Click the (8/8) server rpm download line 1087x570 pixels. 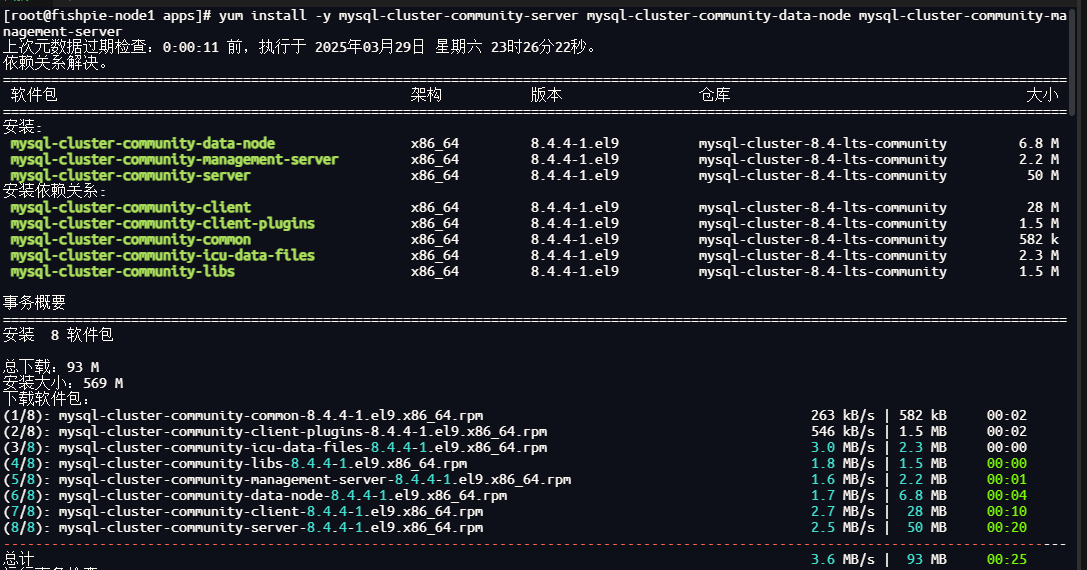click(x=515, y=527)
